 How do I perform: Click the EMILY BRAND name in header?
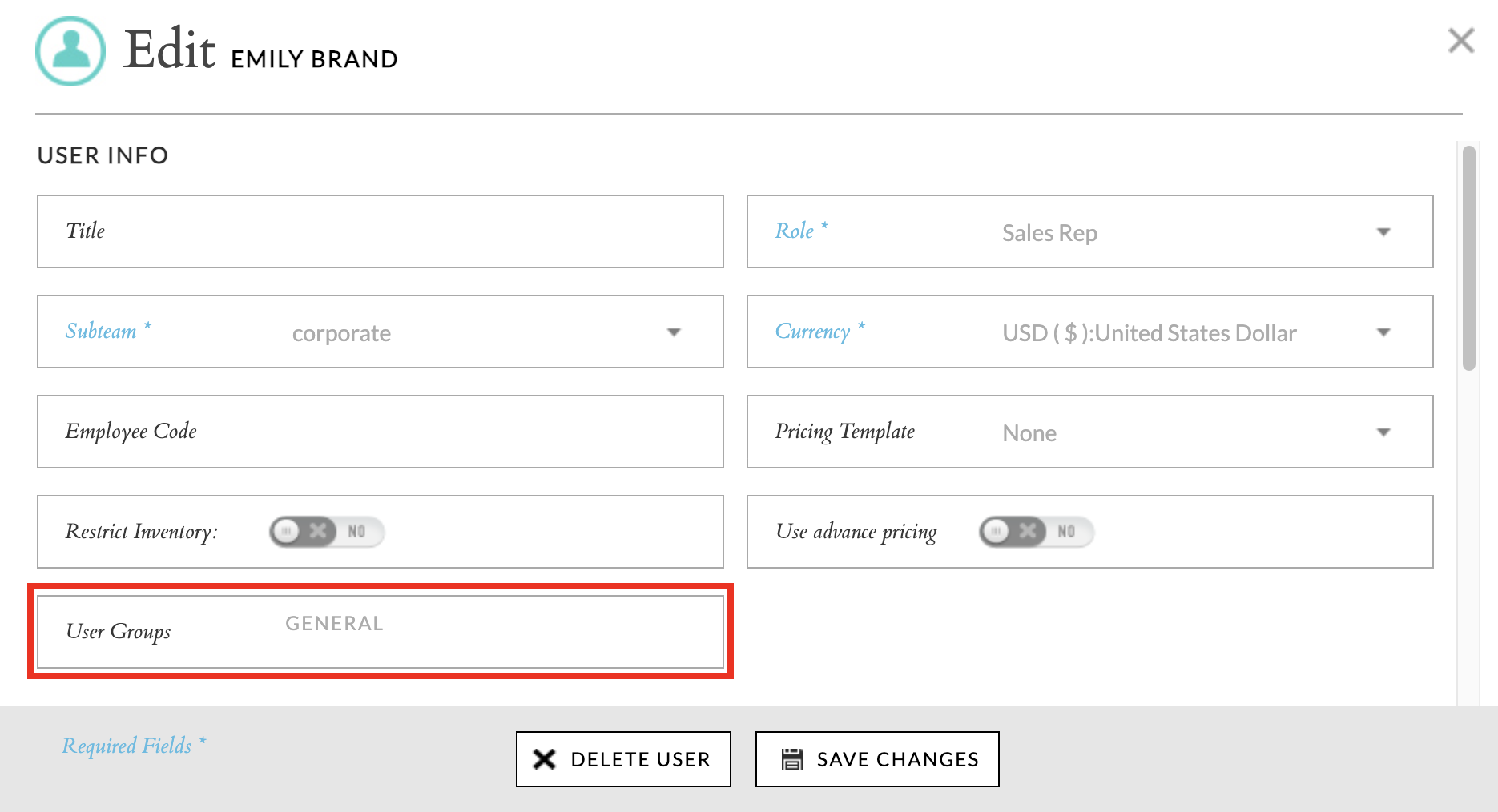[314, 59]
